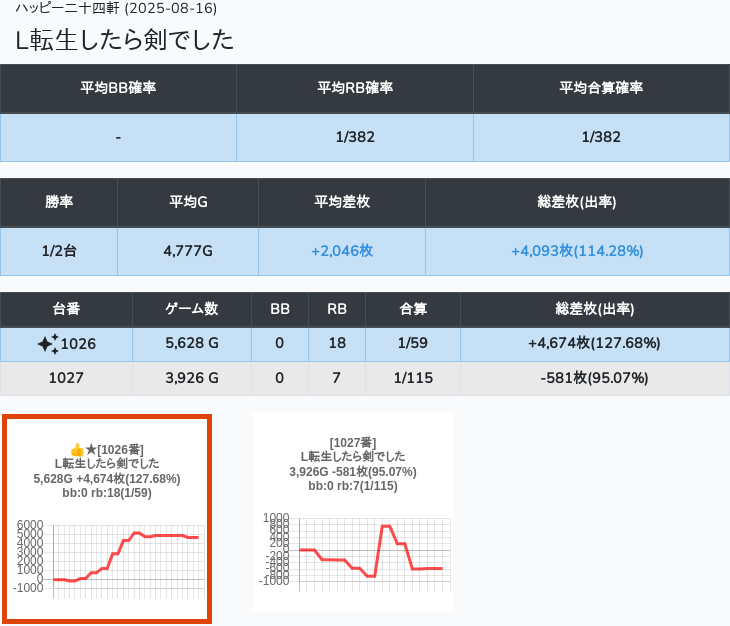This screenshot has height=626, width=730.
Task: Click the L転生したら剣でした page heading
Action: pyautogui.click(x=125, y=40)
